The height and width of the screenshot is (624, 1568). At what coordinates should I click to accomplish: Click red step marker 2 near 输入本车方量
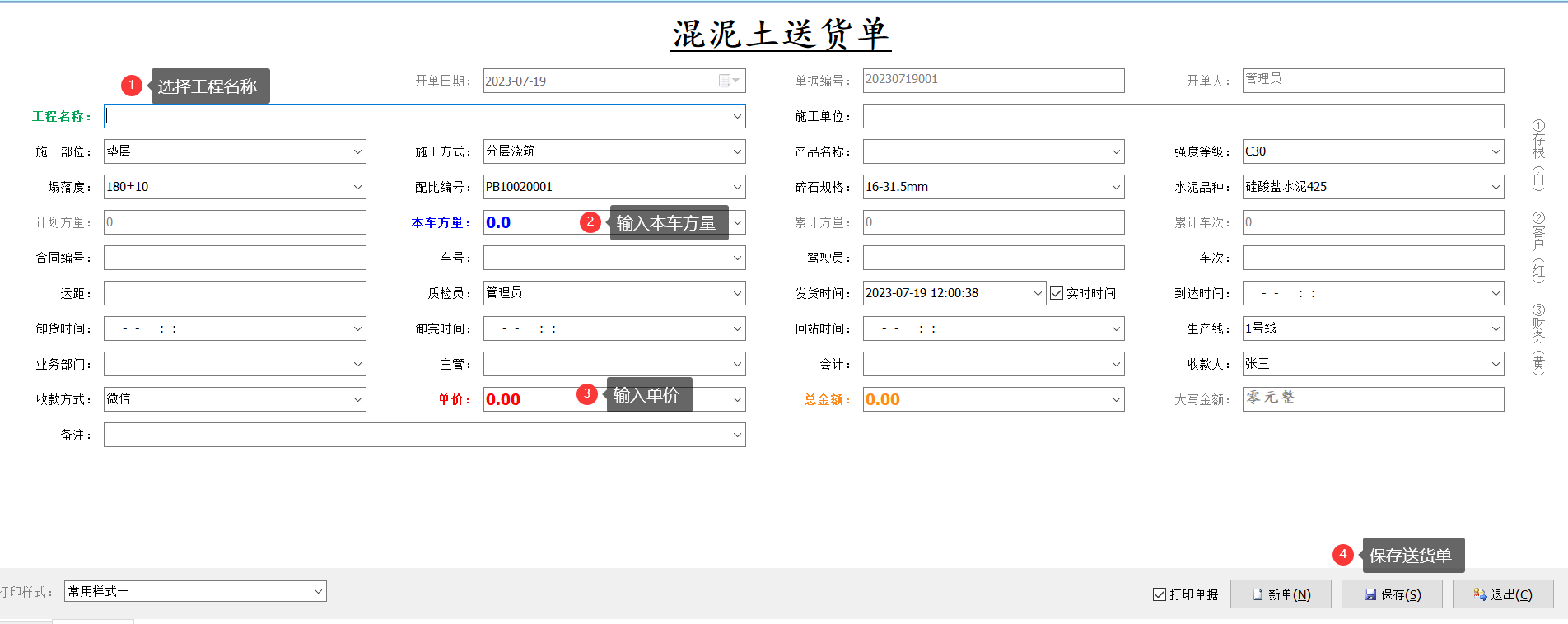[590, 222]
